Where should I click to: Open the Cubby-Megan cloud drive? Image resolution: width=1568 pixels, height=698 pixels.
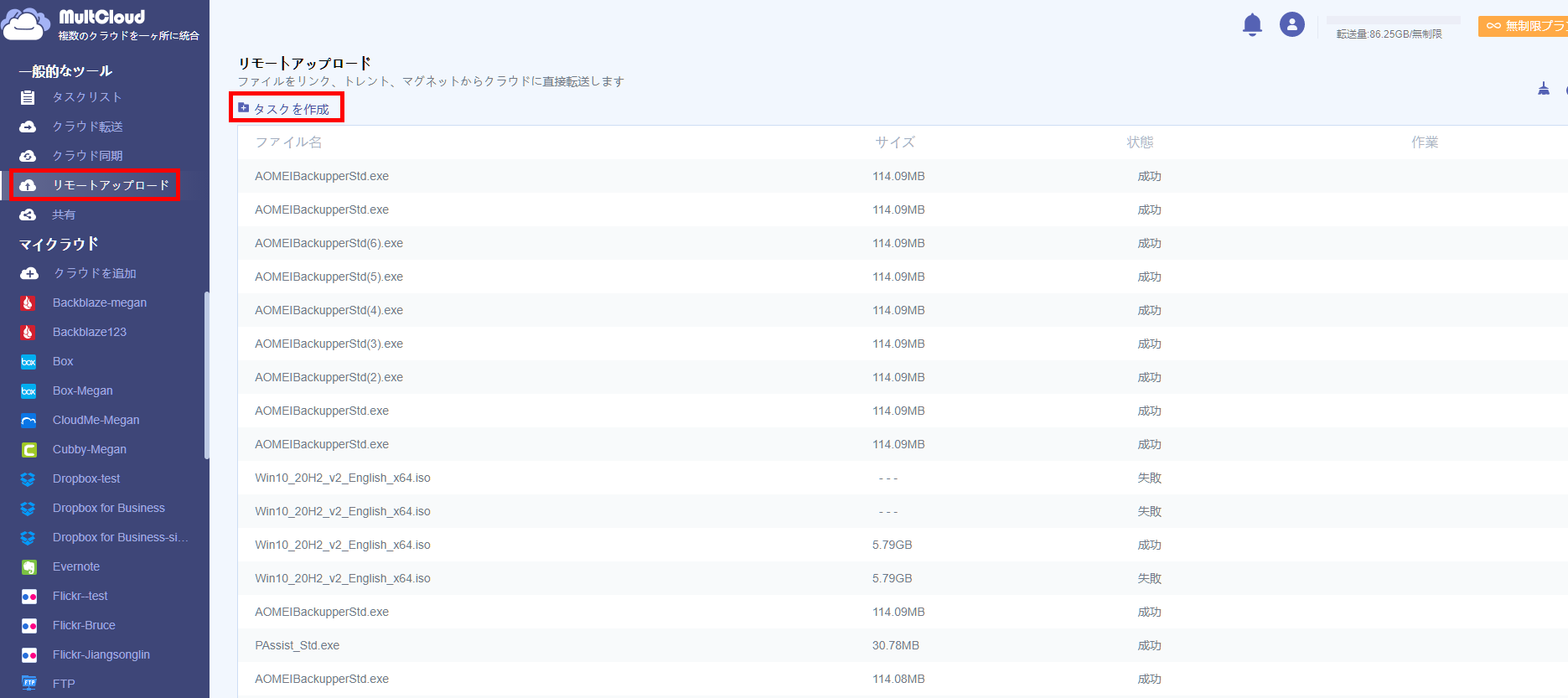(x=90, y=449)
